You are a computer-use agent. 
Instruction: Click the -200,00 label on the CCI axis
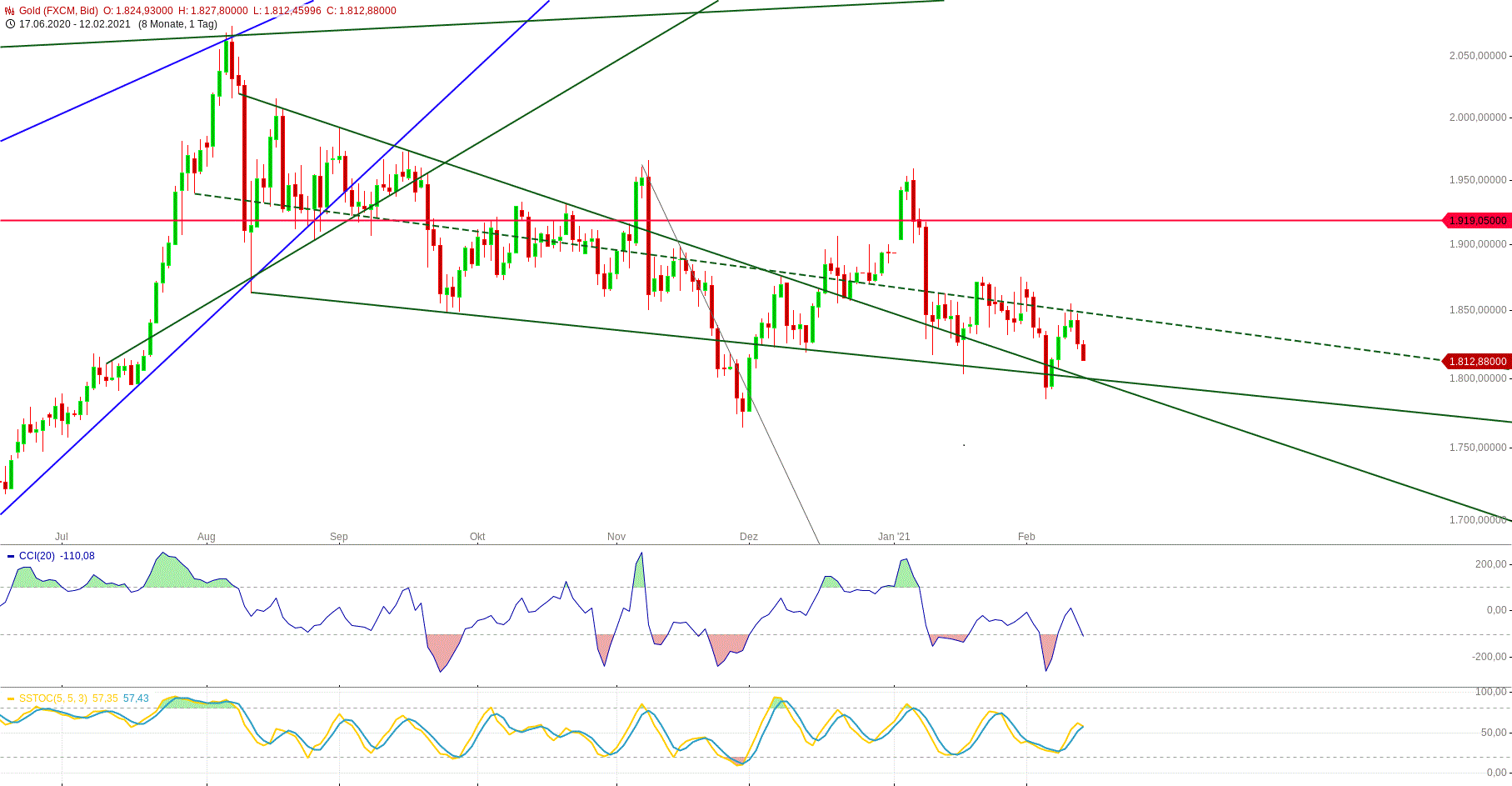click(x=1489, y=657)
